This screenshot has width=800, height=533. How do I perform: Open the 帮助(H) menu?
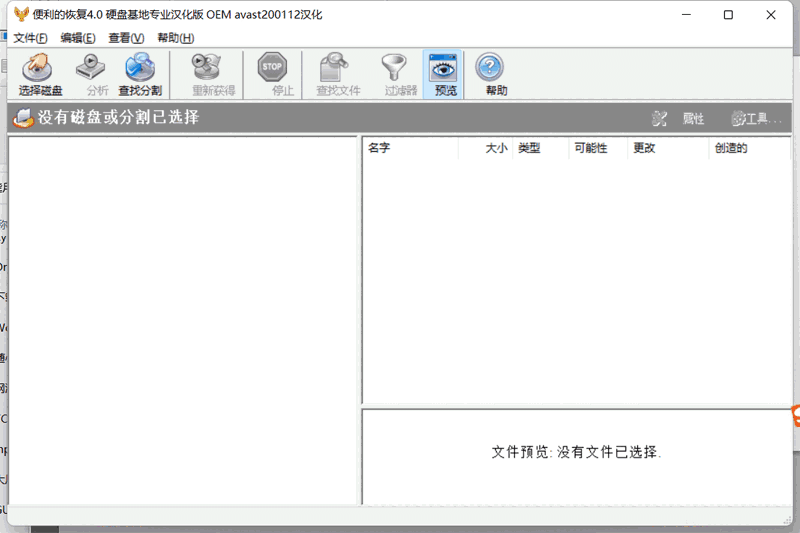176,38
